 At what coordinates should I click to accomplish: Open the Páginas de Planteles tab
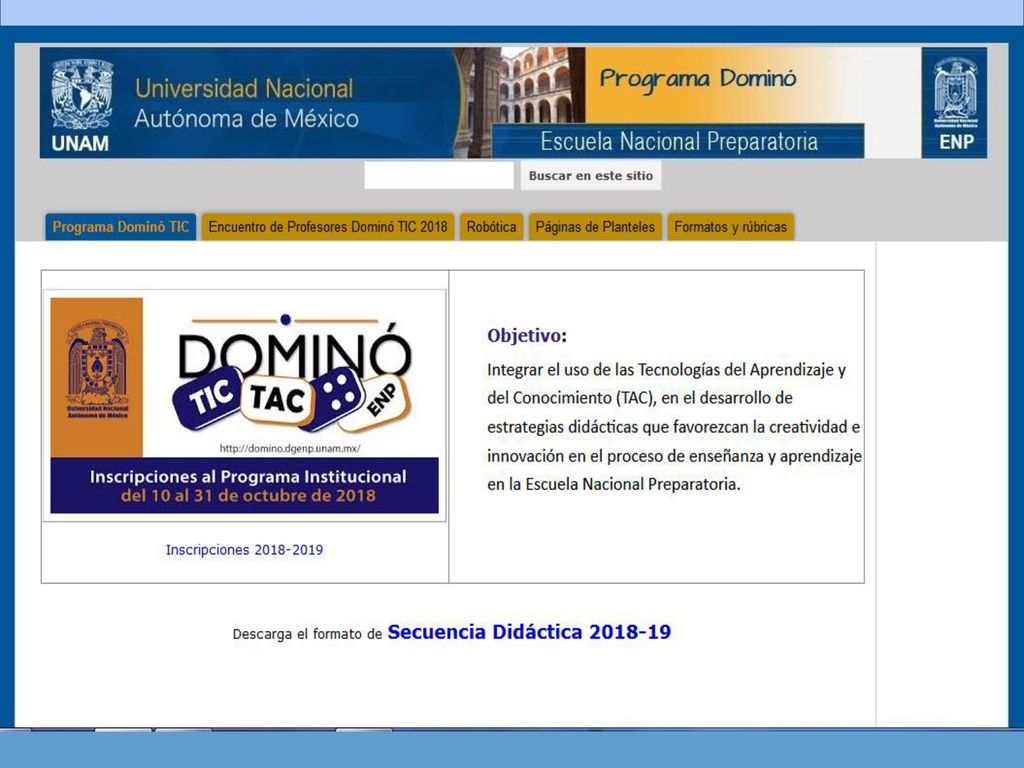(595, 227)
